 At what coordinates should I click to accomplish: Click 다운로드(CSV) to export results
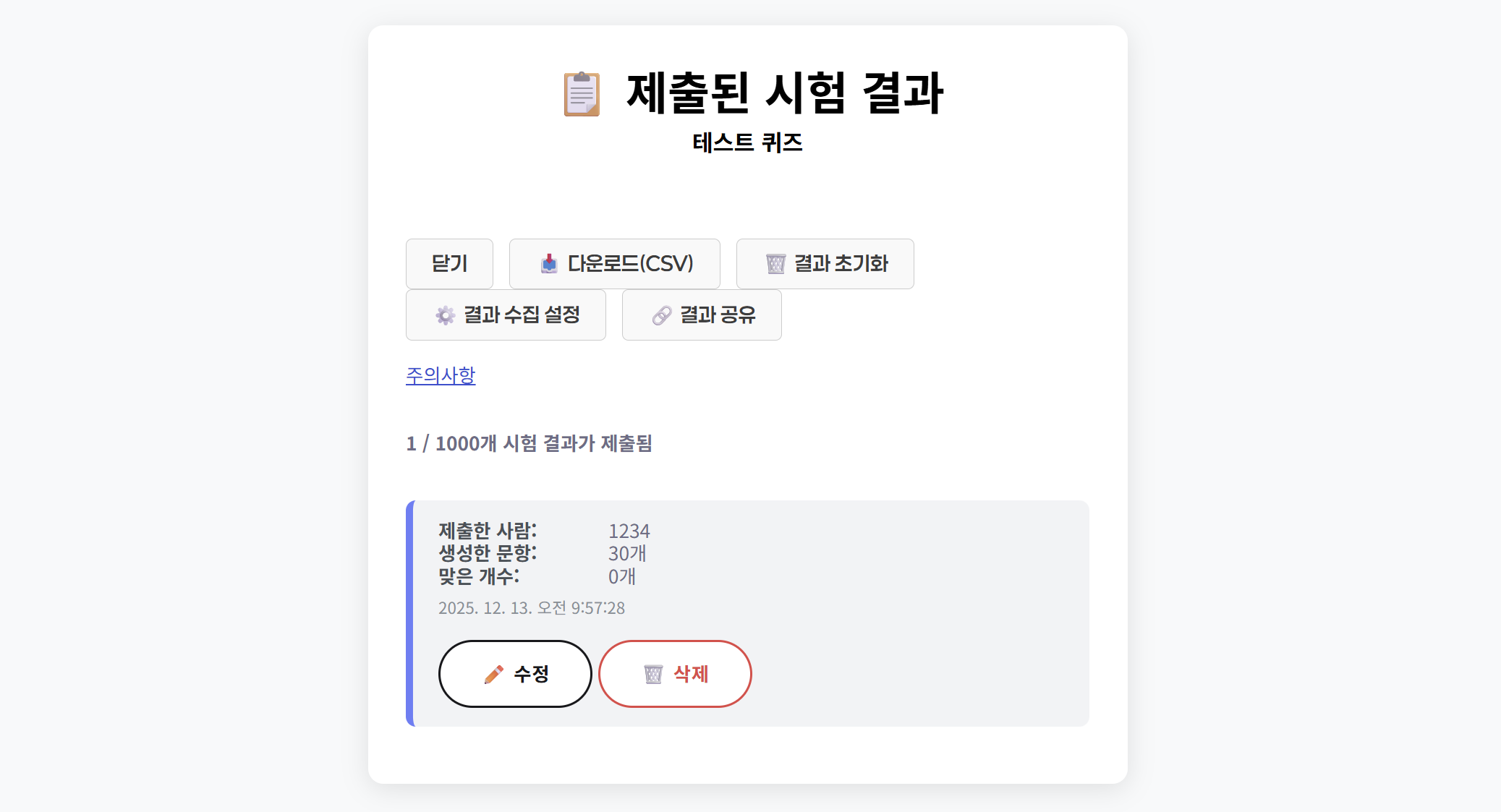(x=615, y=264)
